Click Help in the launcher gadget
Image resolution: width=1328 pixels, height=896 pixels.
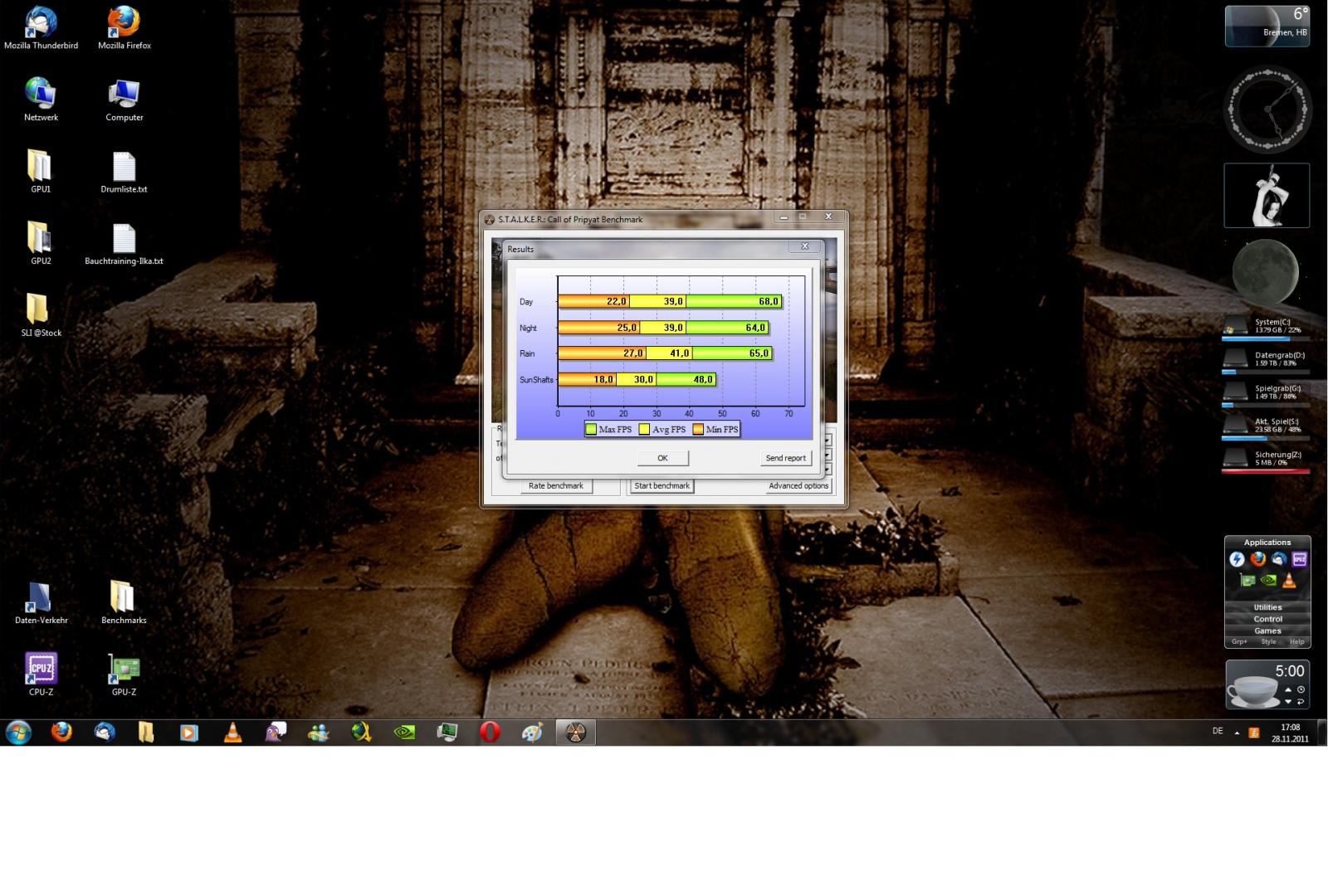(x=1296, y=641)
